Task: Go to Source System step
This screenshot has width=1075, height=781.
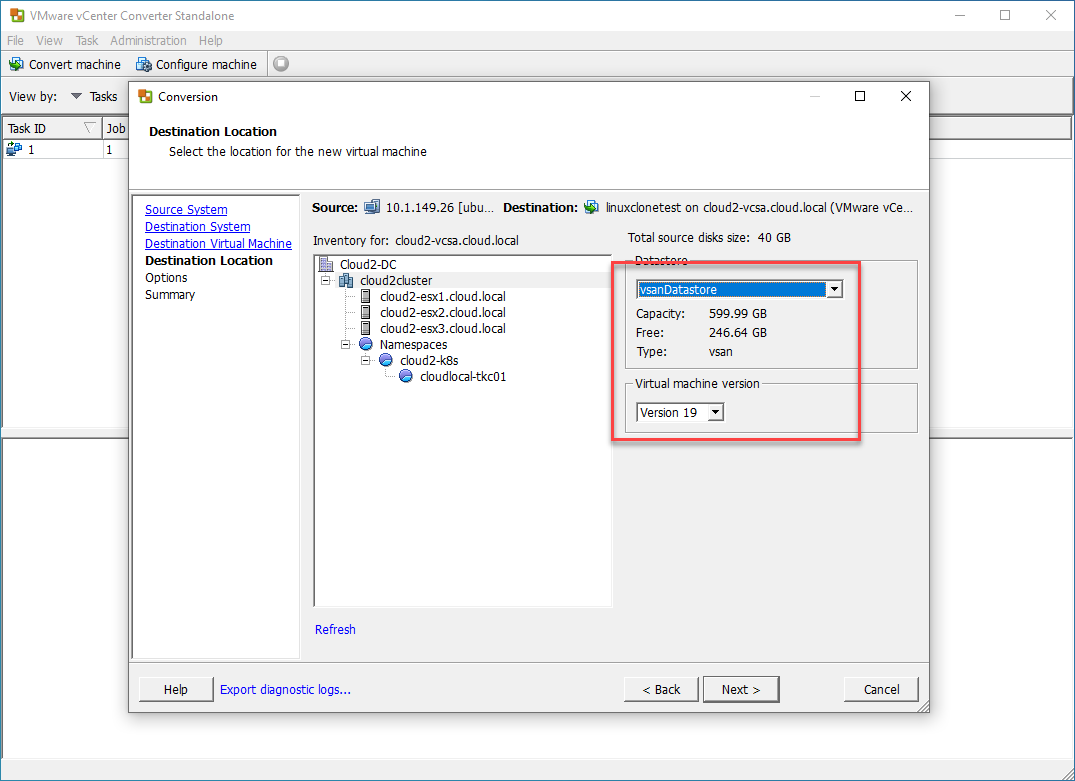Action: pos(186,210)
